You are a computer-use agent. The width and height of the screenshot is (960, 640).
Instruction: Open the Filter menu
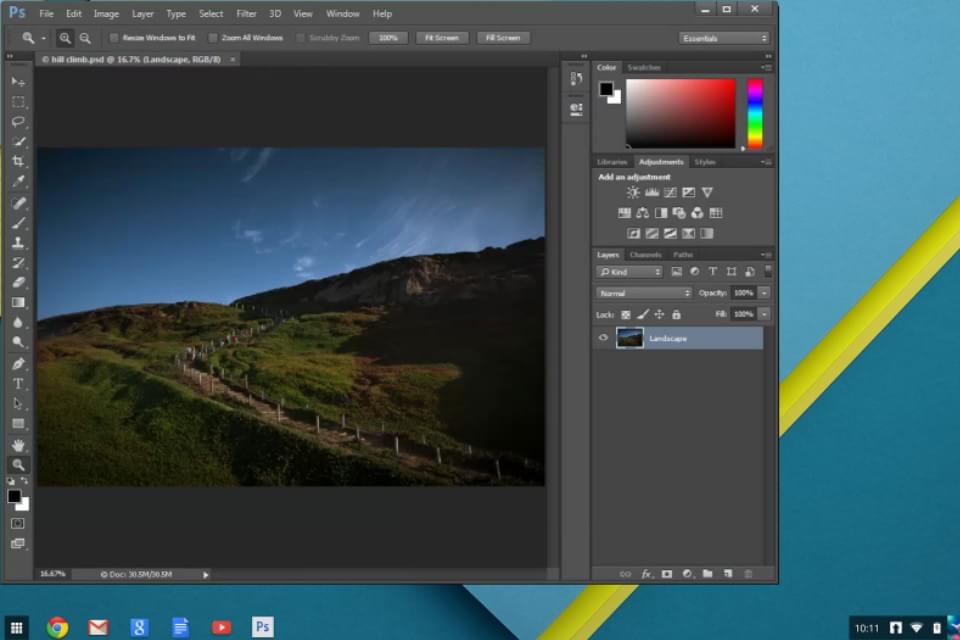246,13
